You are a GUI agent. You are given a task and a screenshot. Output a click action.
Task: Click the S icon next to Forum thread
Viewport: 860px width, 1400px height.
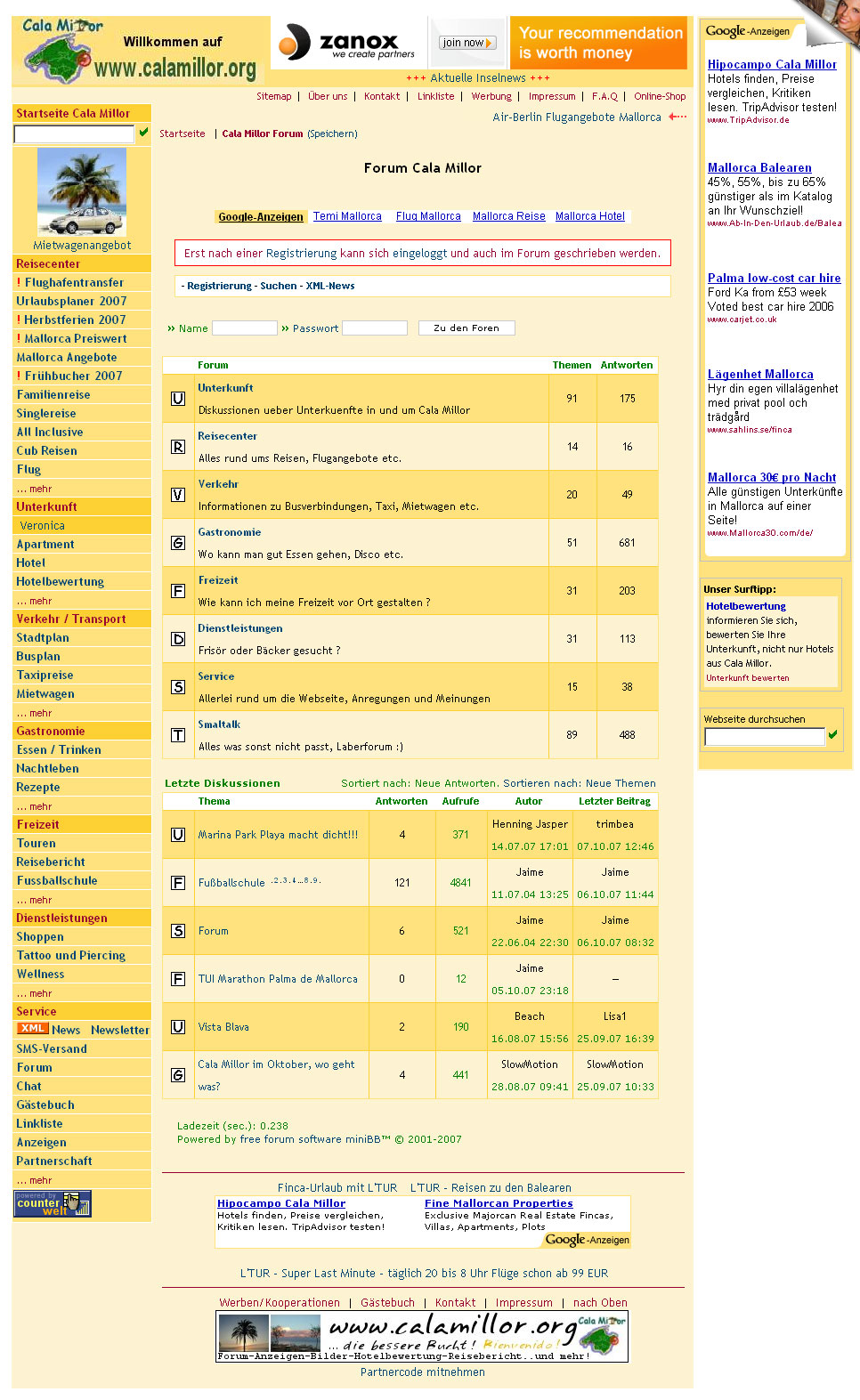(x=178, y=931)
